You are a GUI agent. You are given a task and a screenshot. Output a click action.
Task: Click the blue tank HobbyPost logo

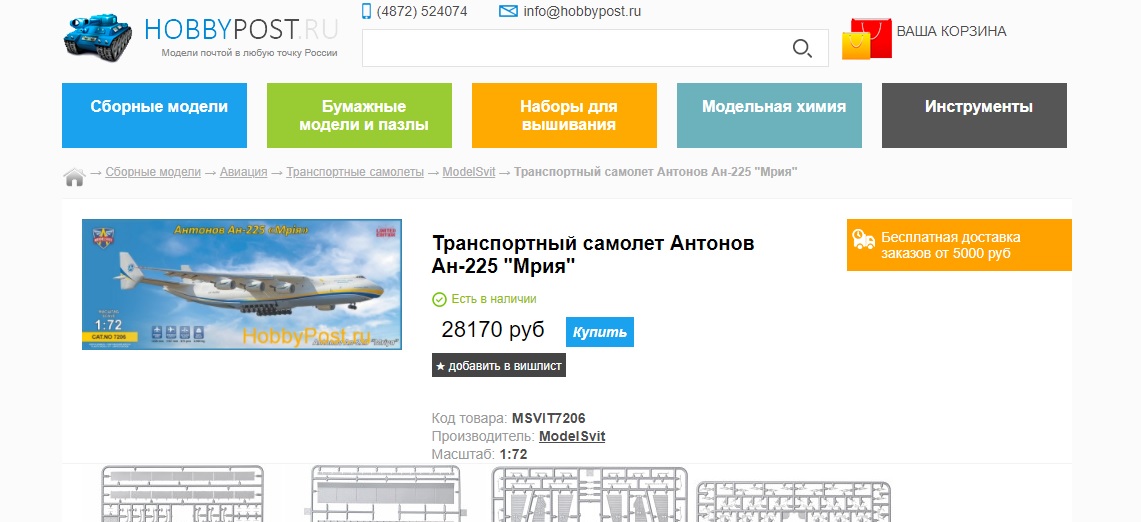[x=98, y=38]
